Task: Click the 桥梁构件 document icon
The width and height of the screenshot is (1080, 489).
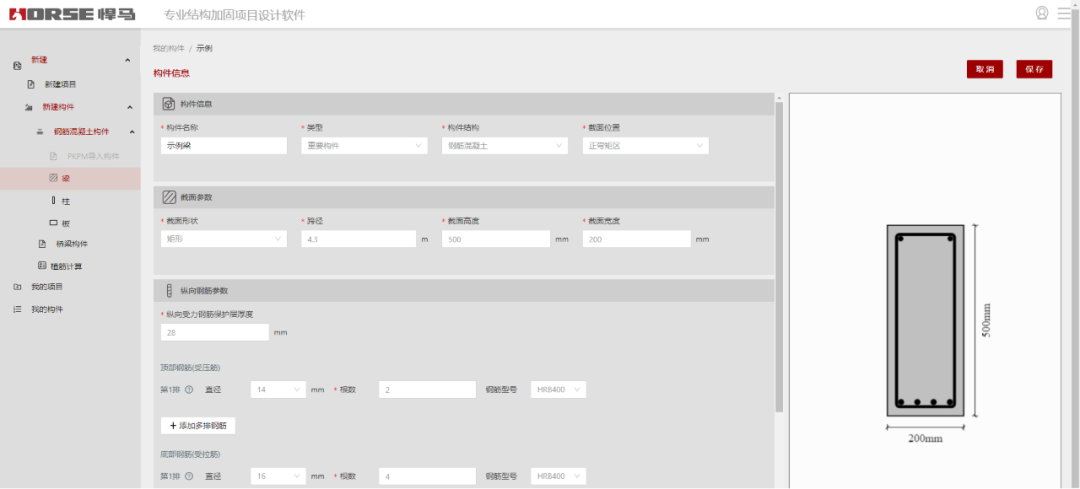Action: pyautogui.click(x=41, y=244)
